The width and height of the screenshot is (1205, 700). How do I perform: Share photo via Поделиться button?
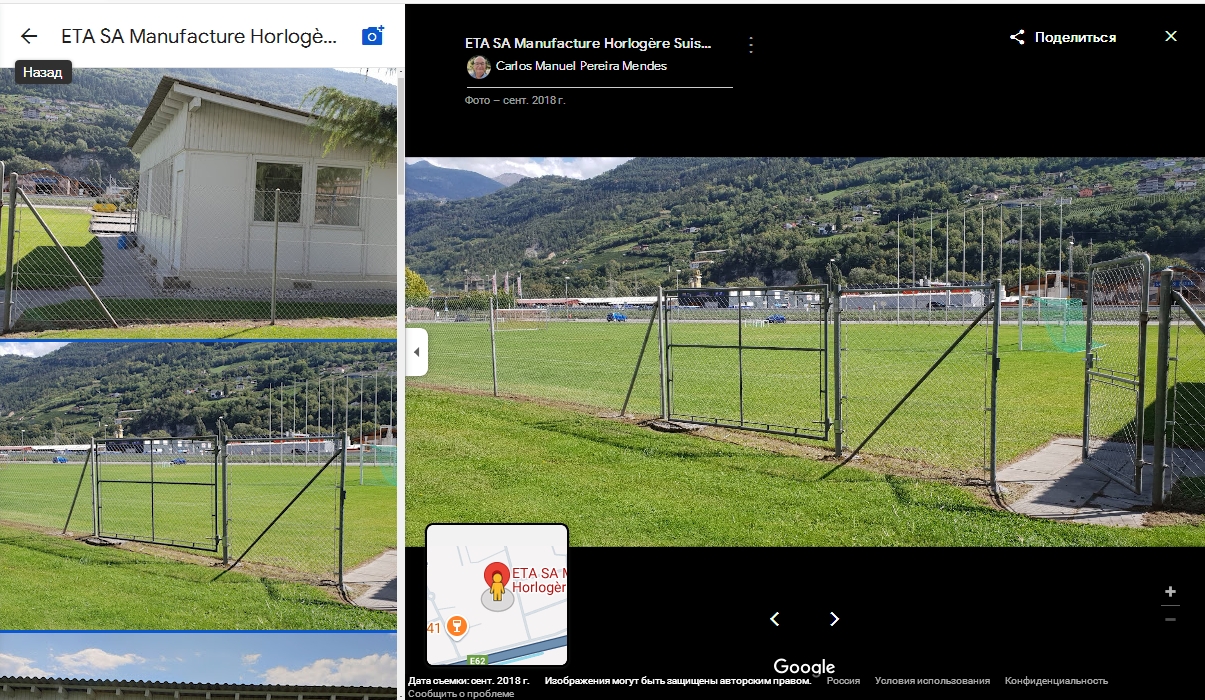pos(1063,37)
